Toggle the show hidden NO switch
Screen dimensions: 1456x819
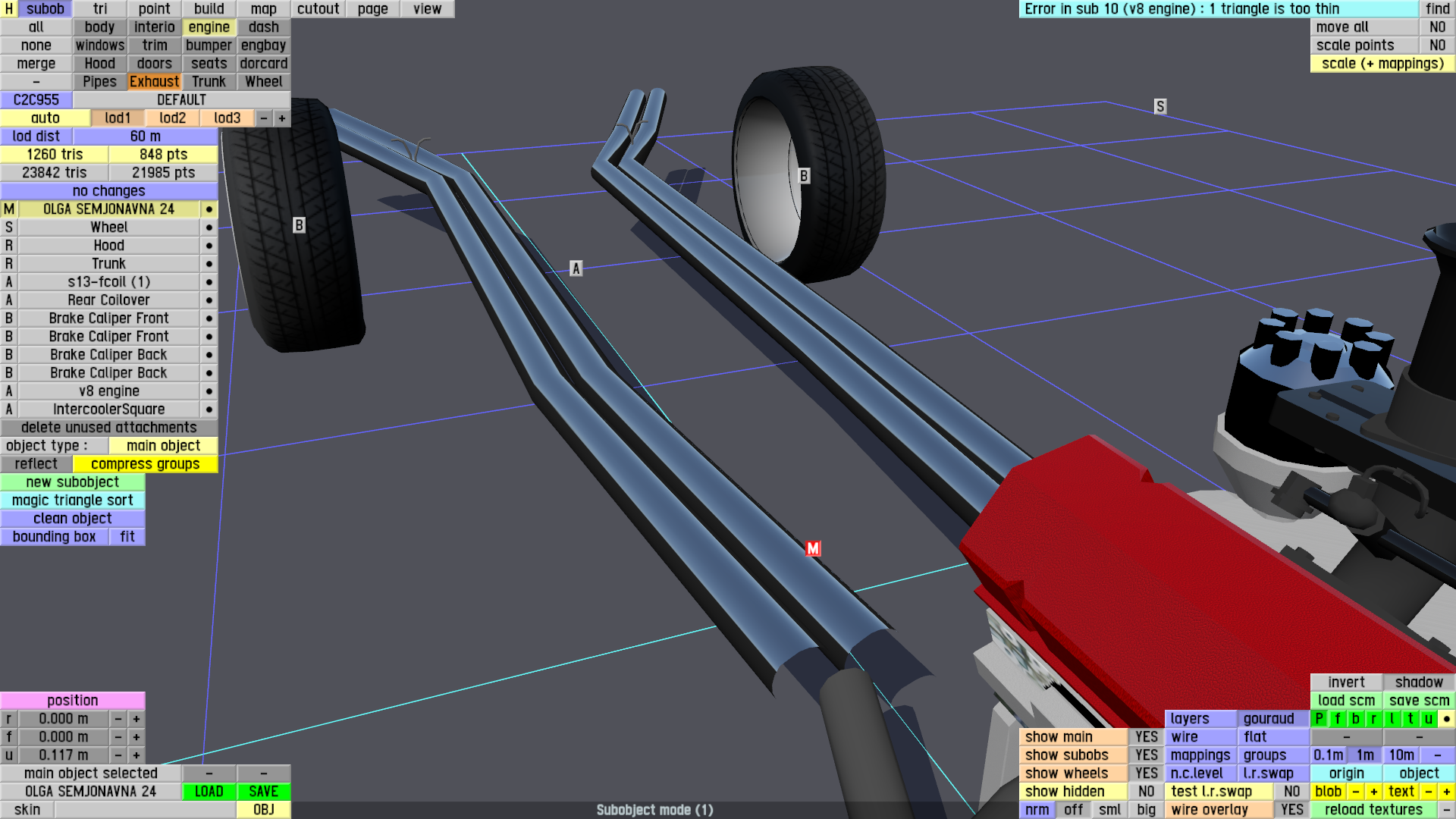coord(1146,792)
